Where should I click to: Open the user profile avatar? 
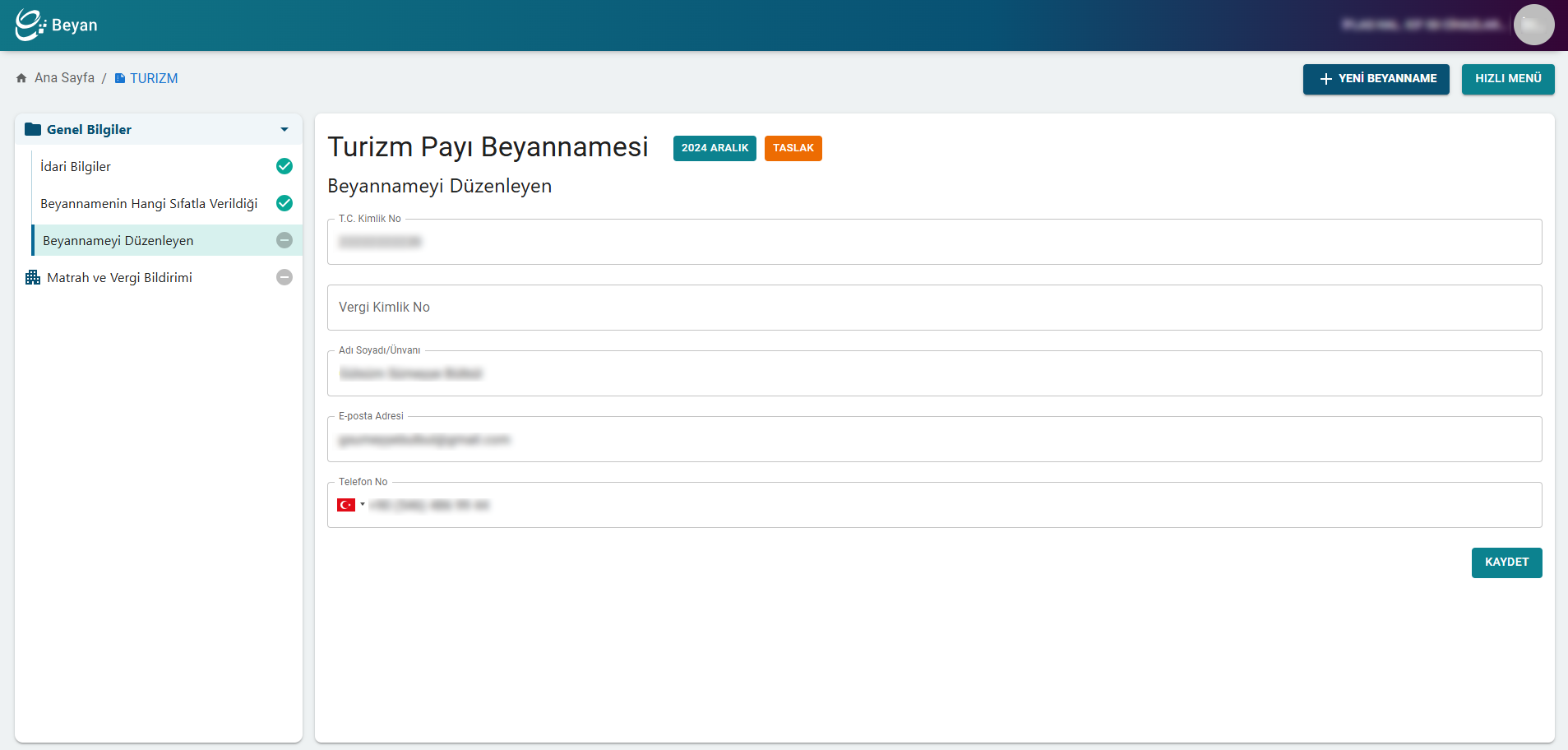coord(1533,25)
